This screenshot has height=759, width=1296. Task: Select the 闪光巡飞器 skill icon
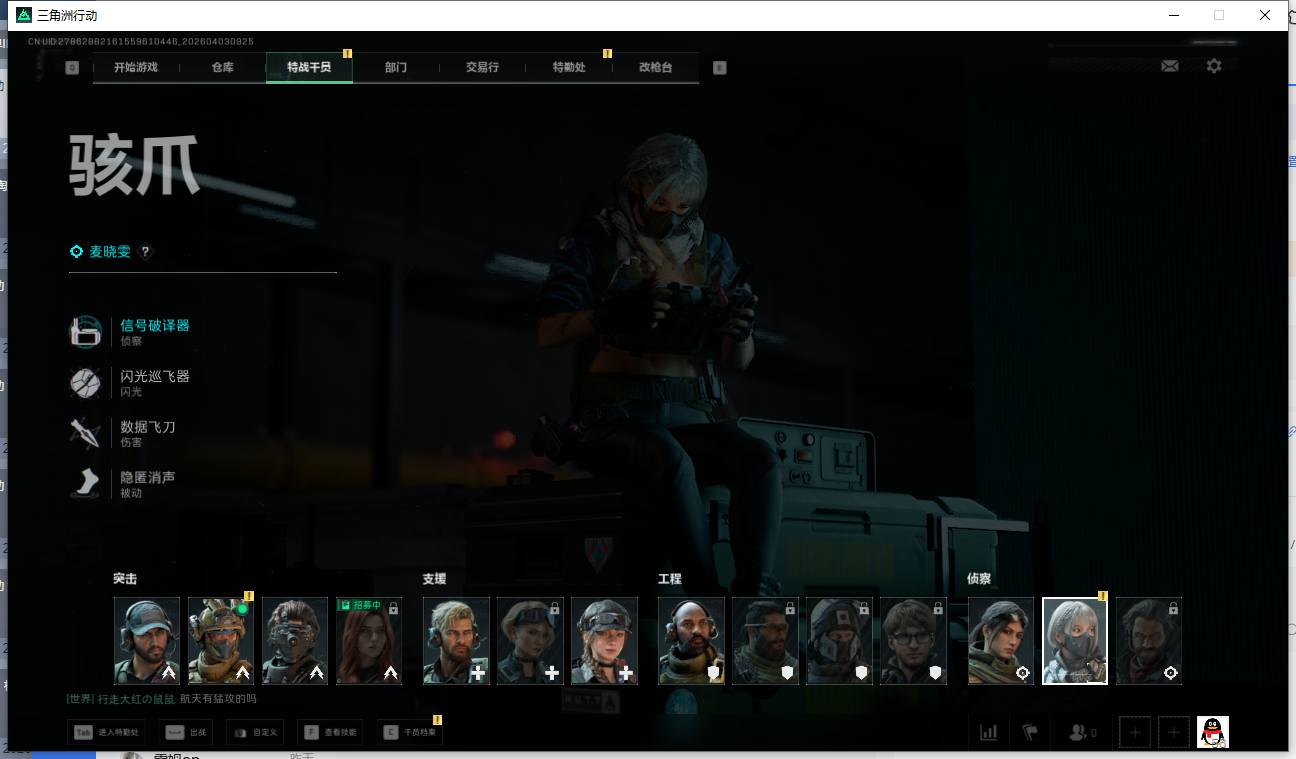pos(85,383)
